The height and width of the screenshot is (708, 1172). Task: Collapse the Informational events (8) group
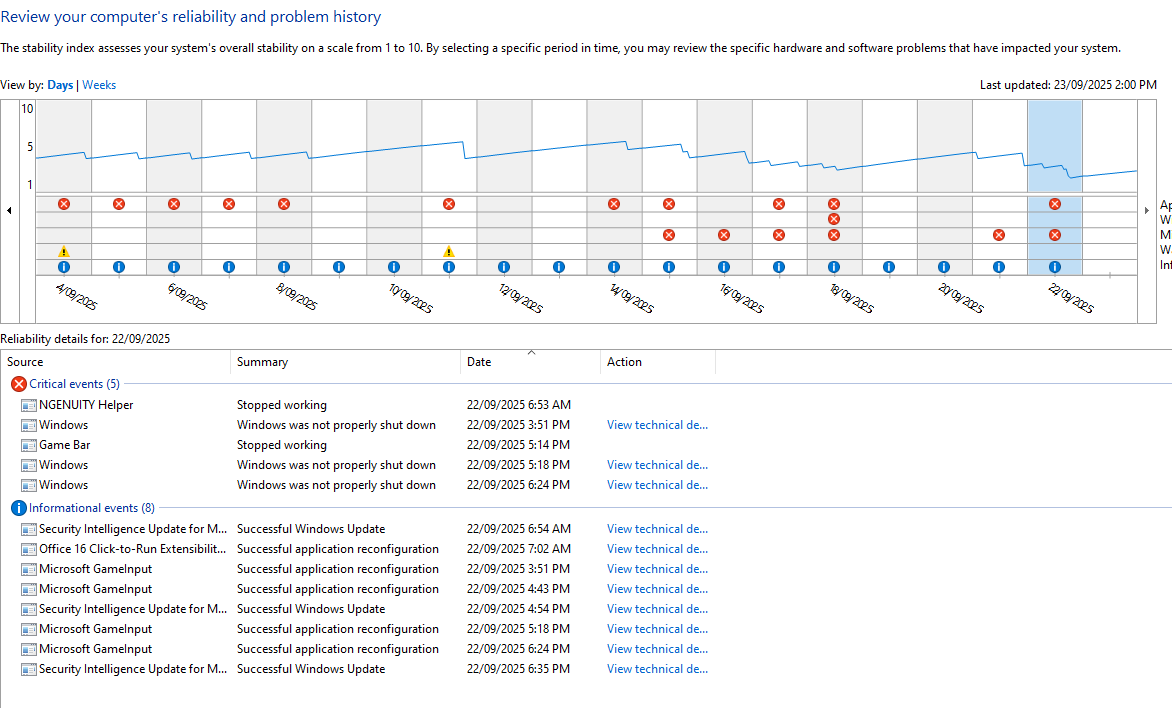[83, 508]
